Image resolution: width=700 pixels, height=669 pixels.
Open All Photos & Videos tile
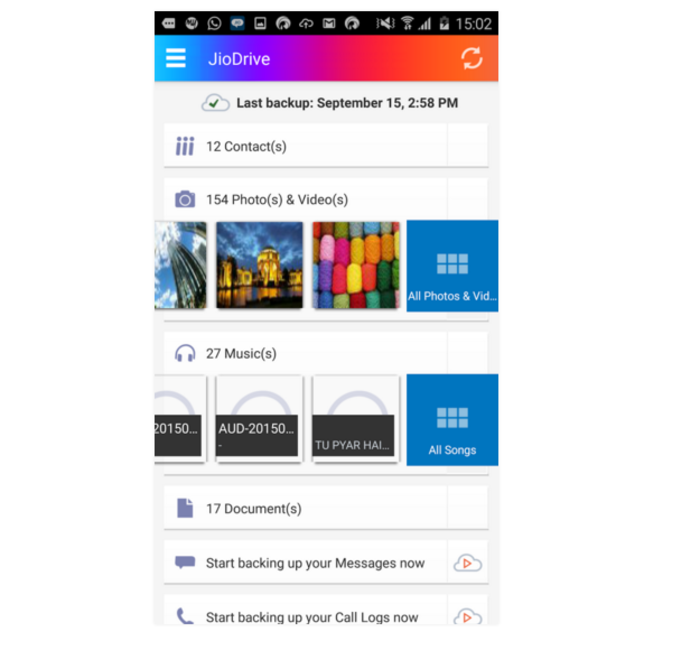[452, 266]
